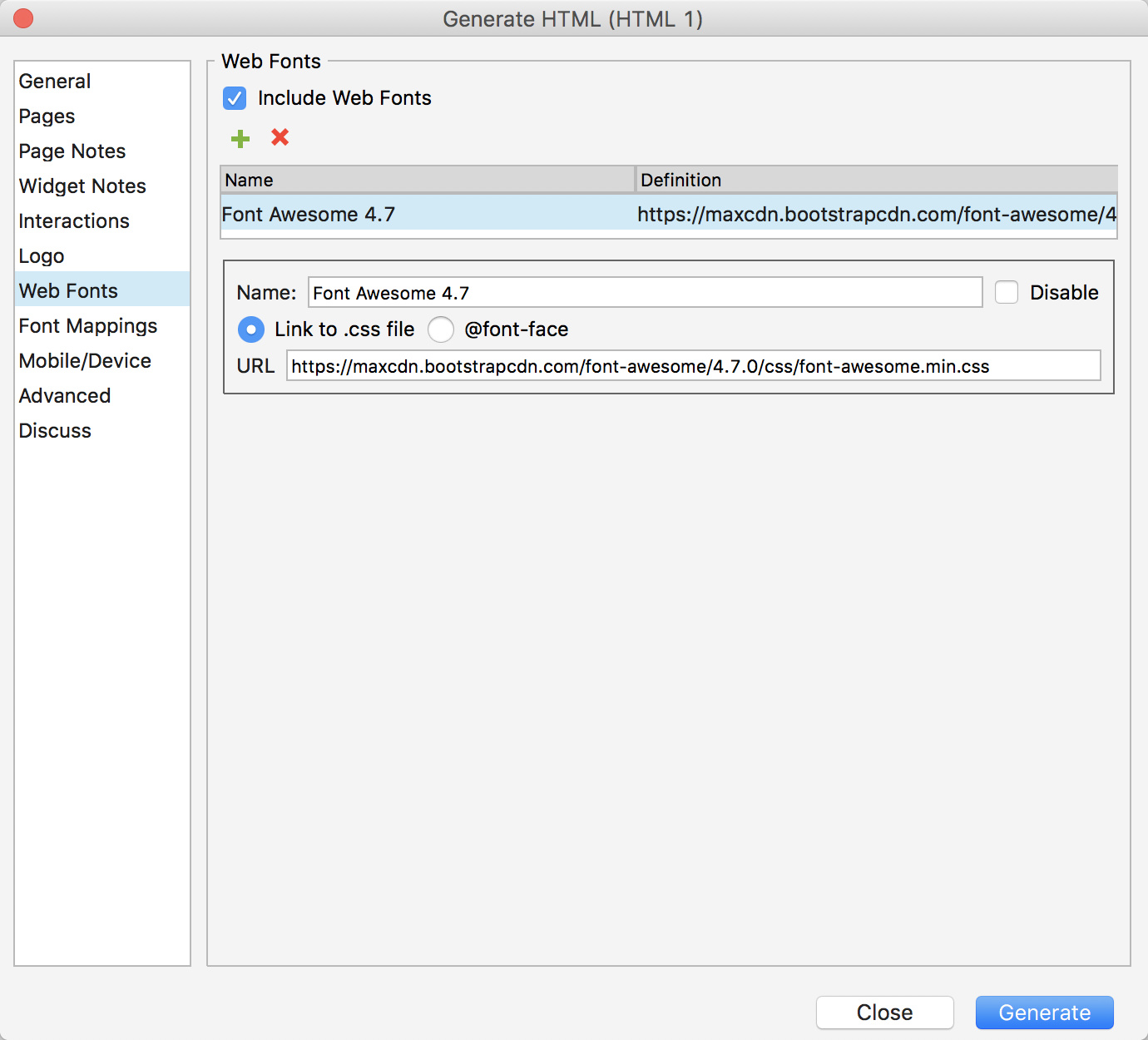Open Page Notes in sidebar
Screen dimensions: 1148x1040
point(72,151)
